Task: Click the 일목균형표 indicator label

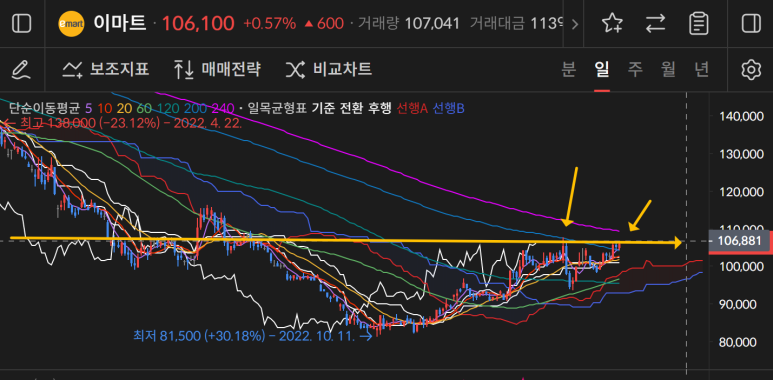Action: (277, 107)
